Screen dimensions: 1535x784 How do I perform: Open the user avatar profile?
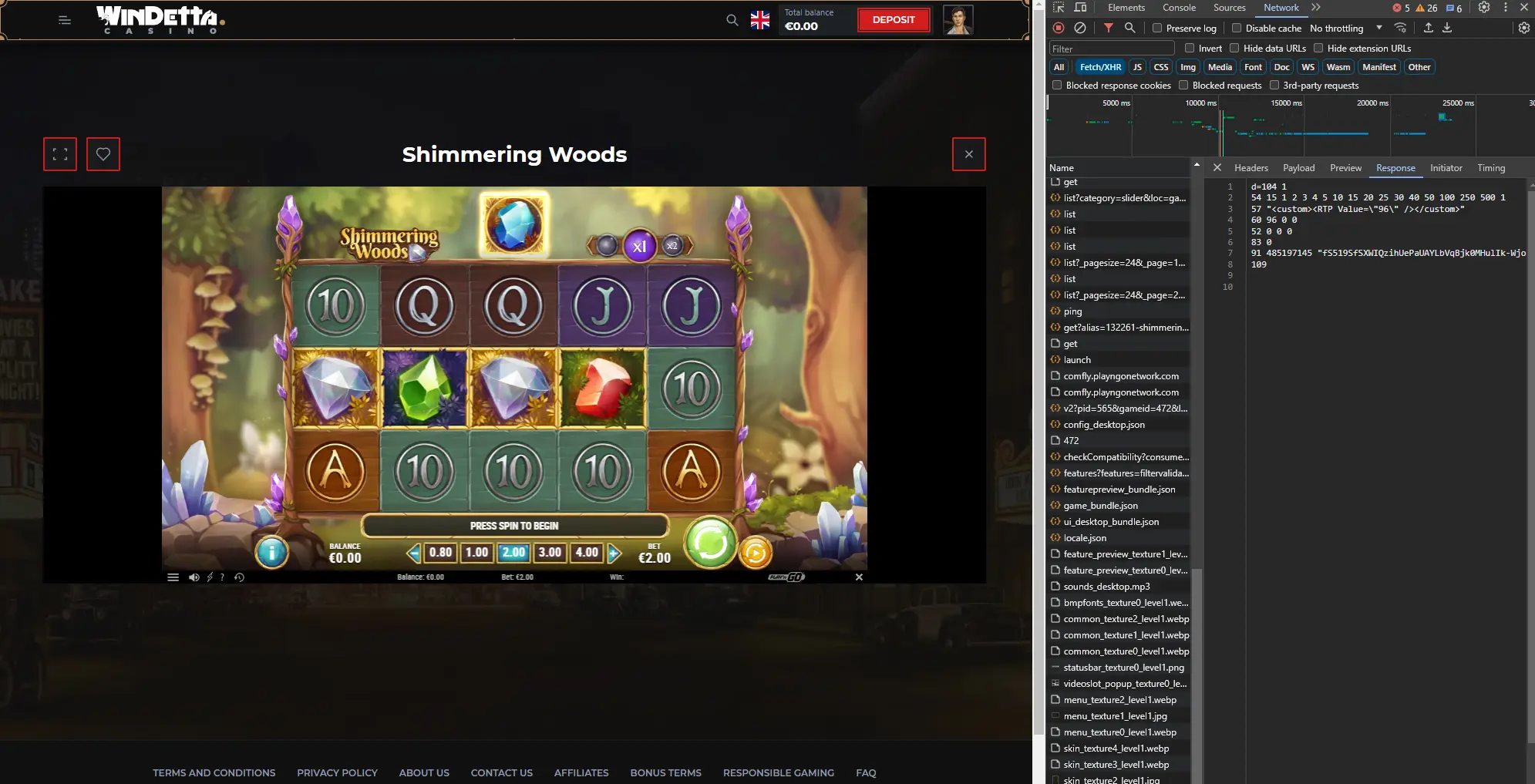[958, 20]
